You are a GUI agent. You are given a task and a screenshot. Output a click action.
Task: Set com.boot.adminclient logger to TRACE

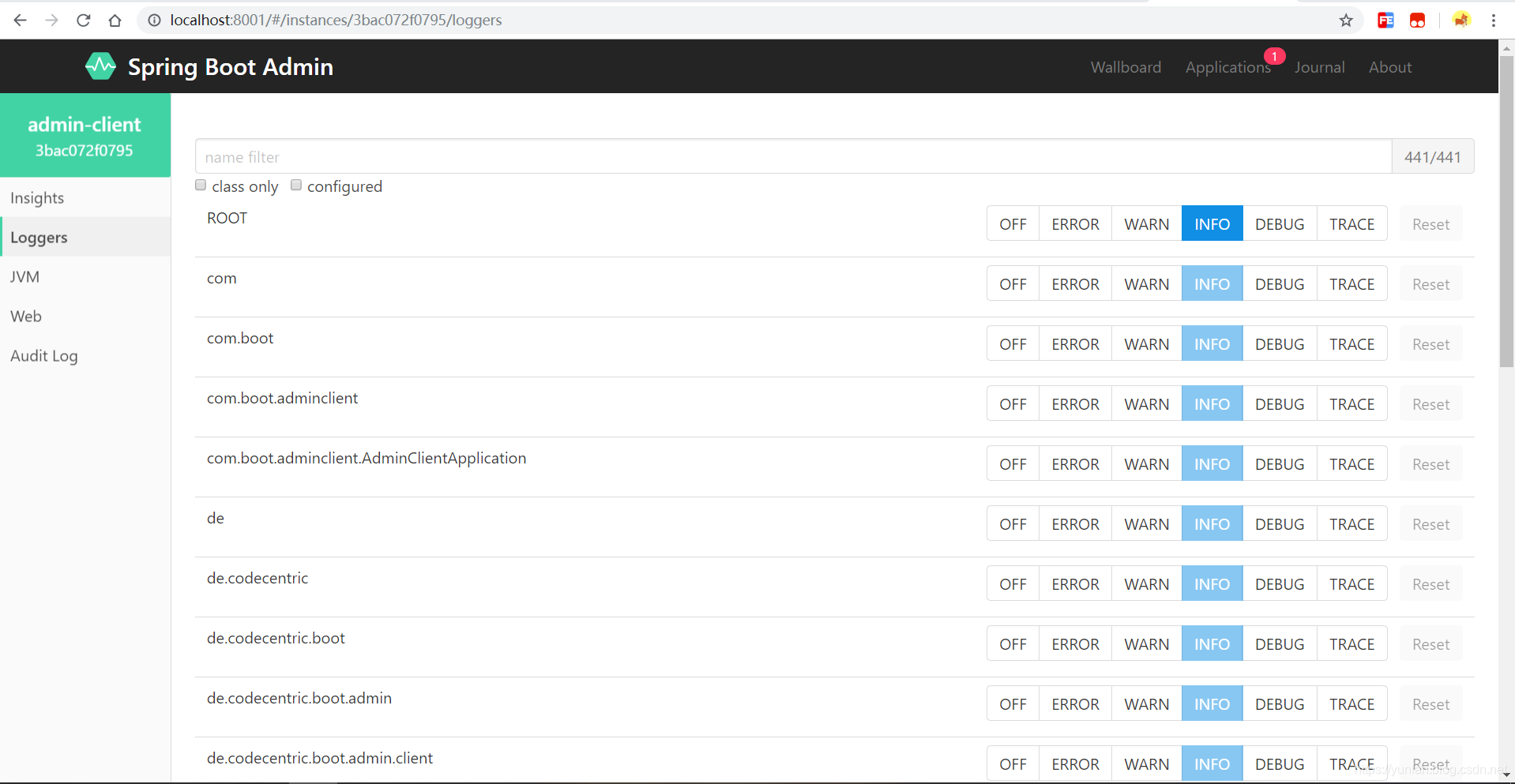click(x=1351, y=403)
